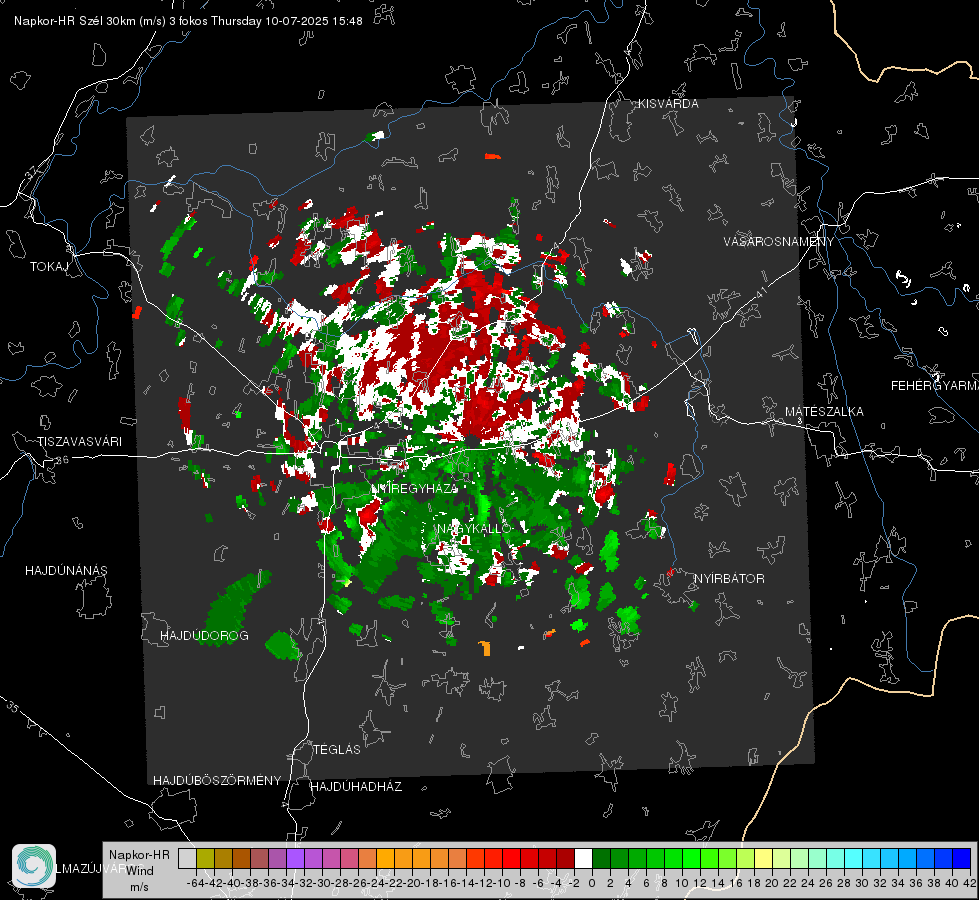Click the Napkor-HR legend title
The image size is (979, 900).
(x=139, y=855)
